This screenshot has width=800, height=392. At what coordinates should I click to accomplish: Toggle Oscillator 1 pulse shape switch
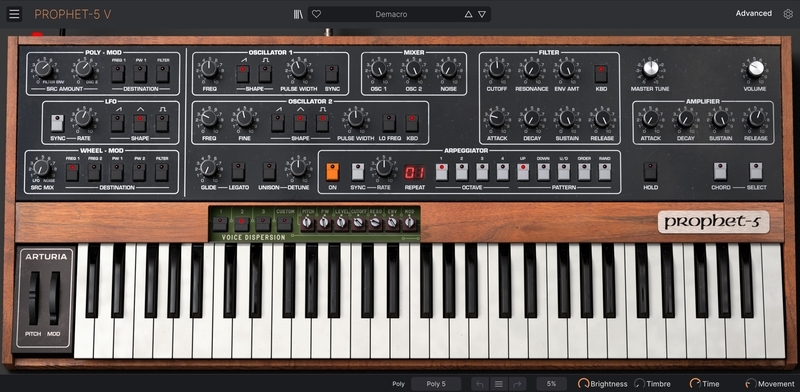coord(265,74)
